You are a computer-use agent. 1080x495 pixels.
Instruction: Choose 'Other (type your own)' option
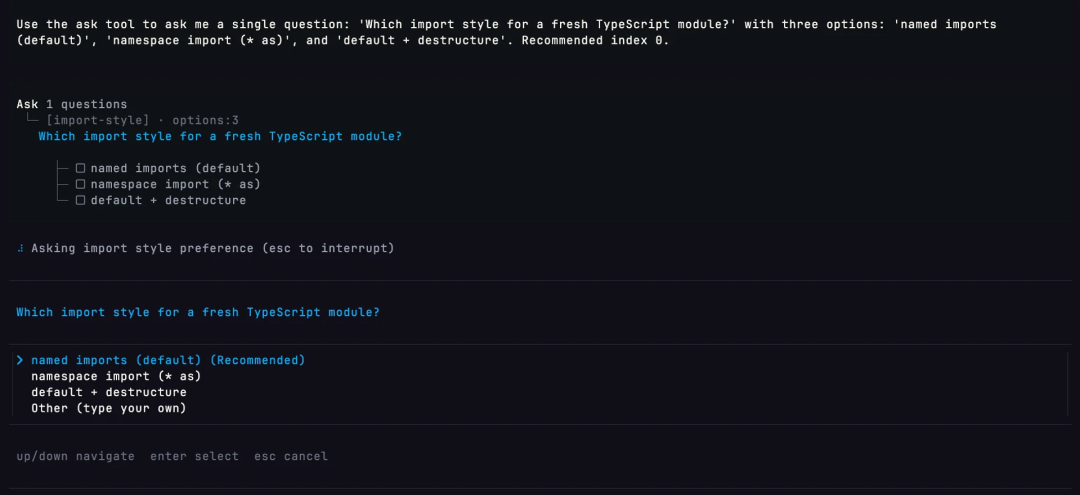pos(109,409)
